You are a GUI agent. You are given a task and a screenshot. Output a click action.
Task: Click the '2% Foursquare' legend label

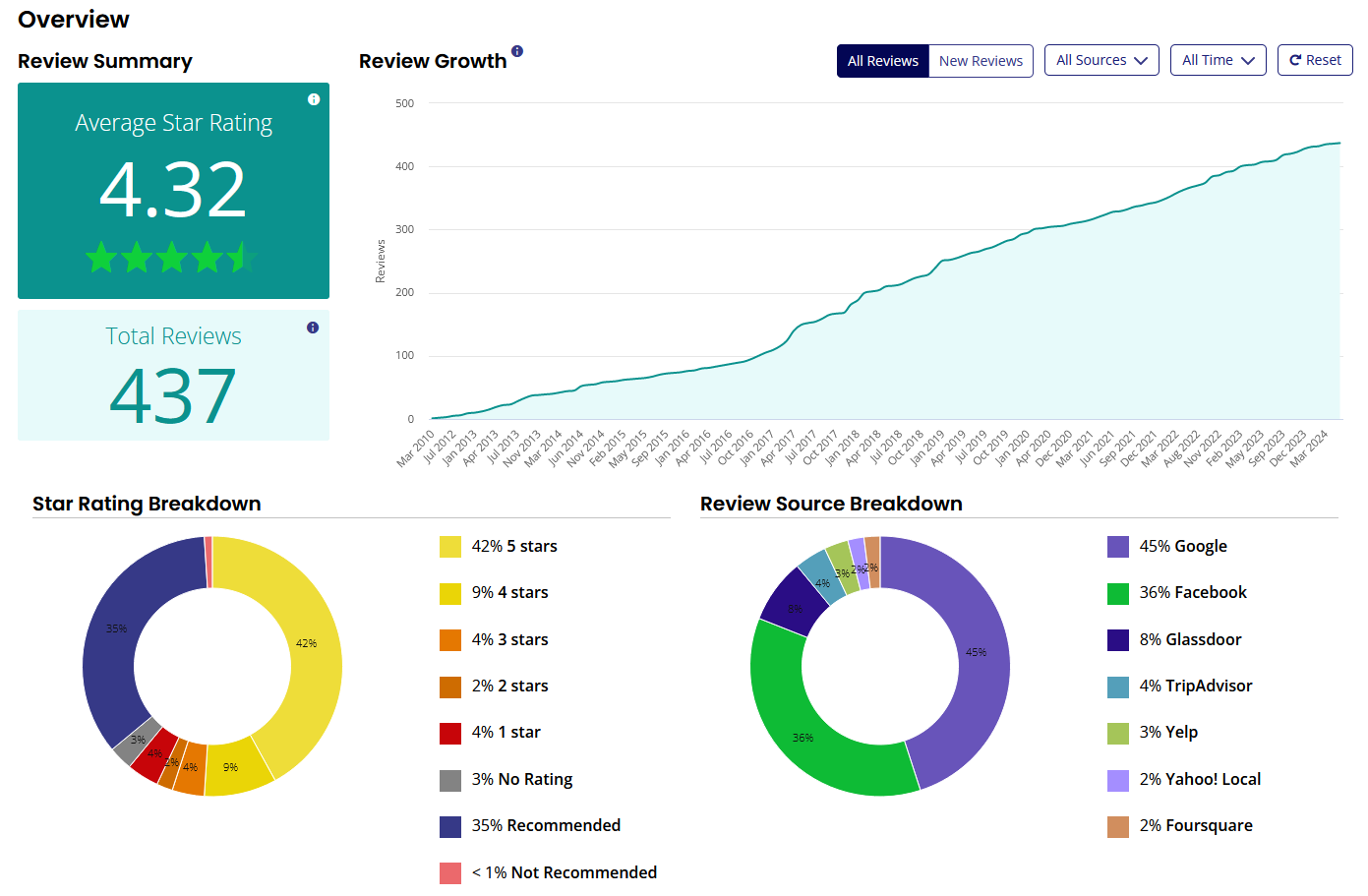(x=1196, y=825)
